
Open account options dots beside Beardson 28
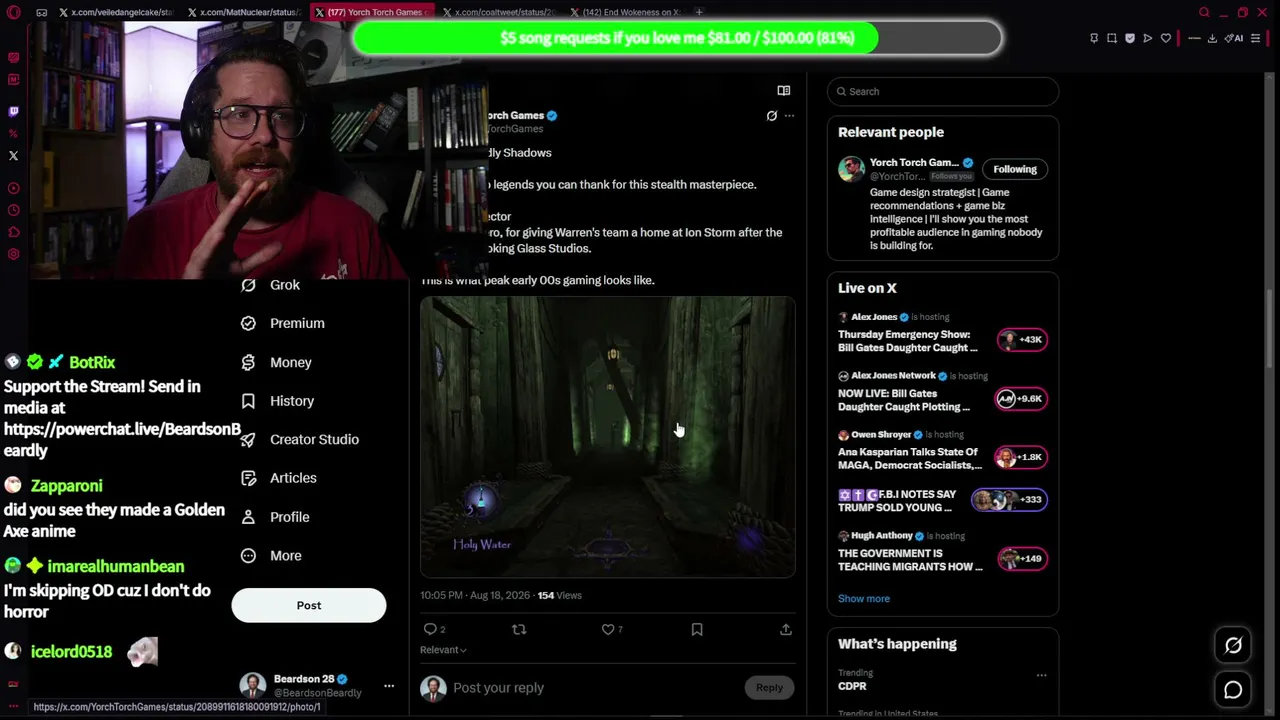pos(389,686)
